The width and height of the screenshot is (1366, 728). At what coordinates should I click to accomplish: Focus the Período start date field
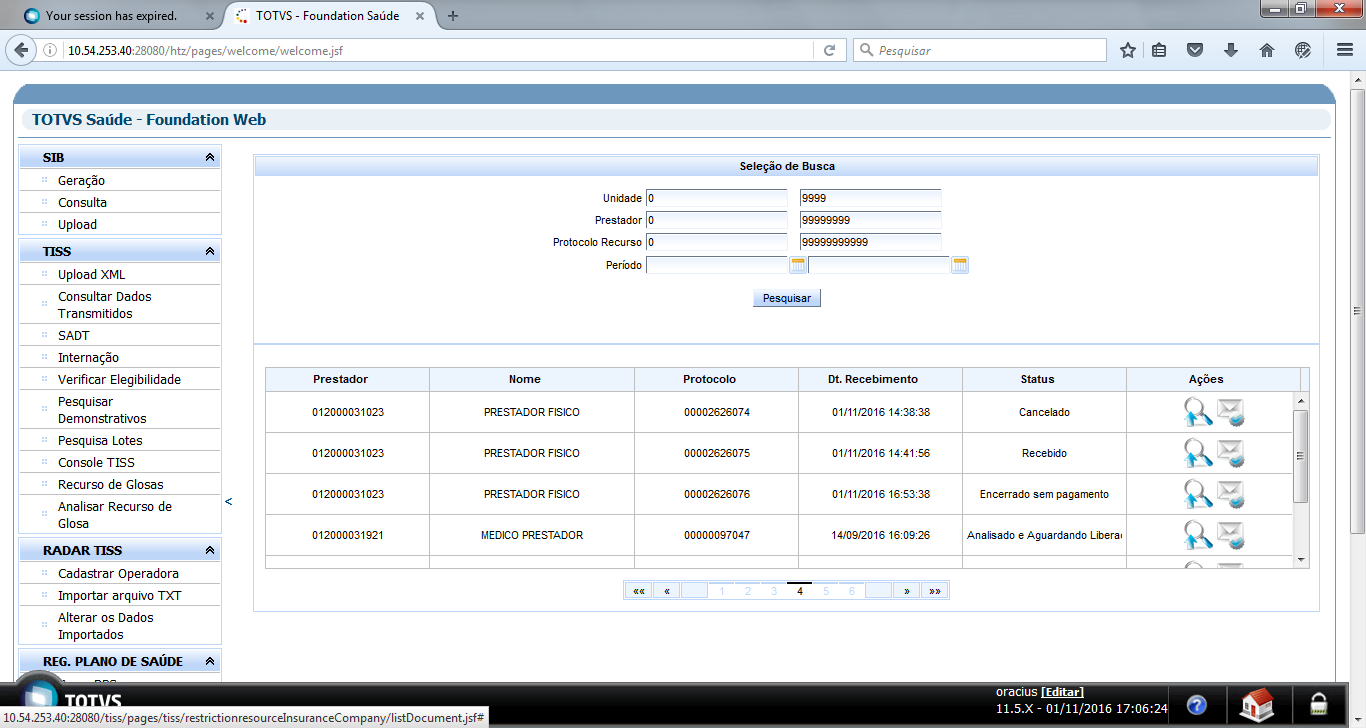(x=716, y=265)
